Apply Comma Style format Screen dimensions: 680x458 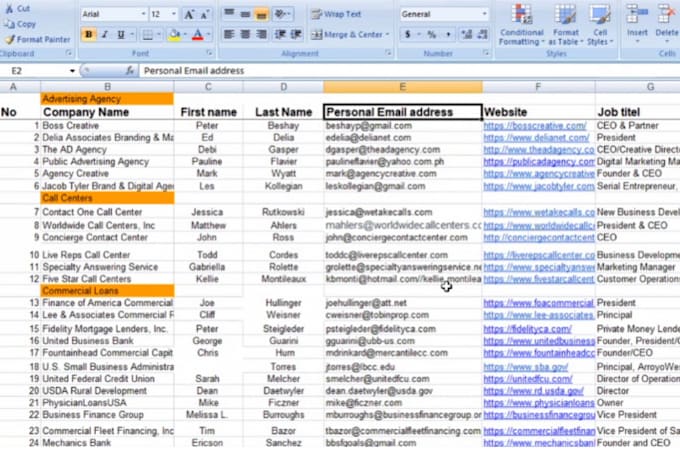click(448, 34)
